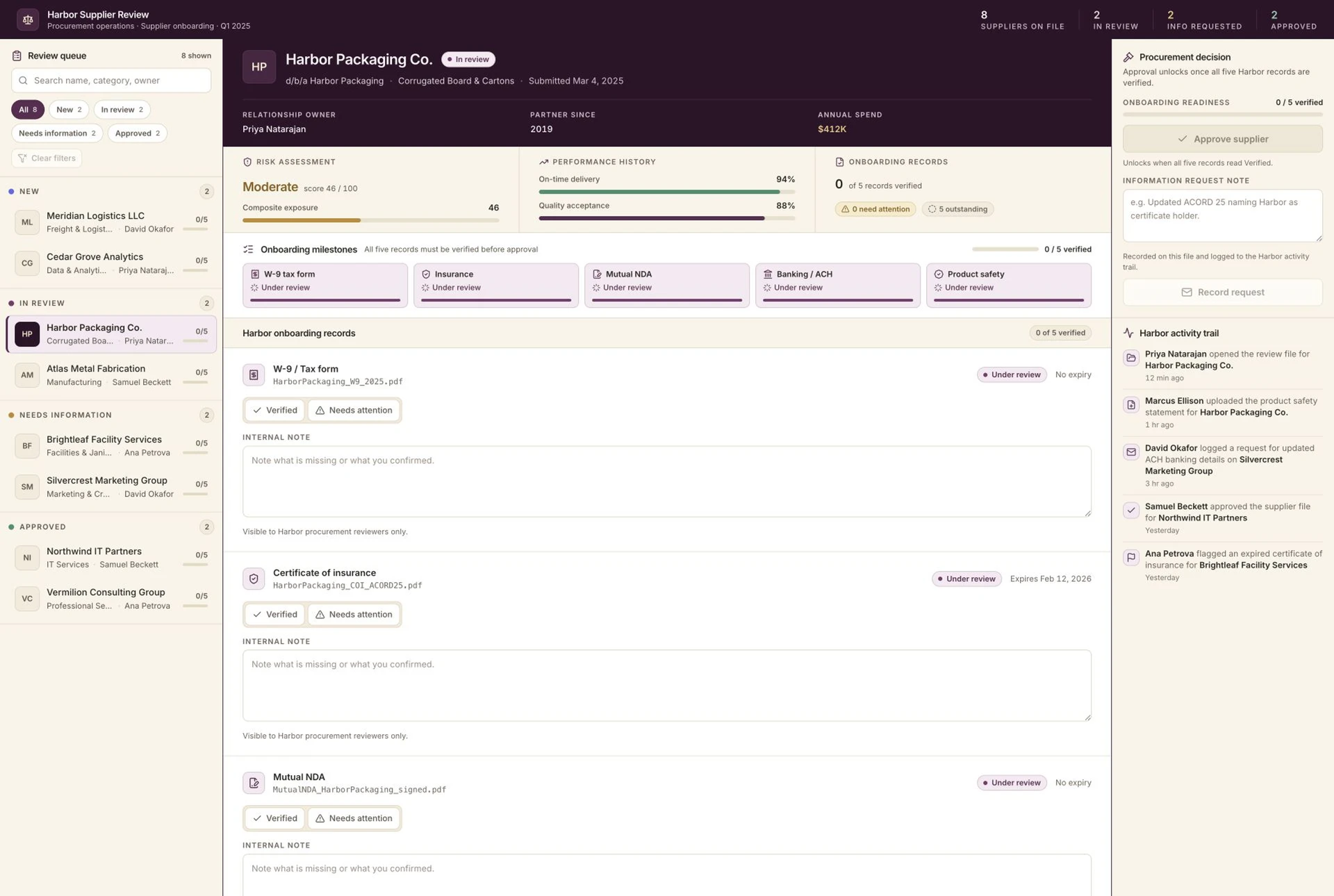The image size is (1334, 896).
Task: Click the HP avatar in the supplier header
Action: [259, 67]
